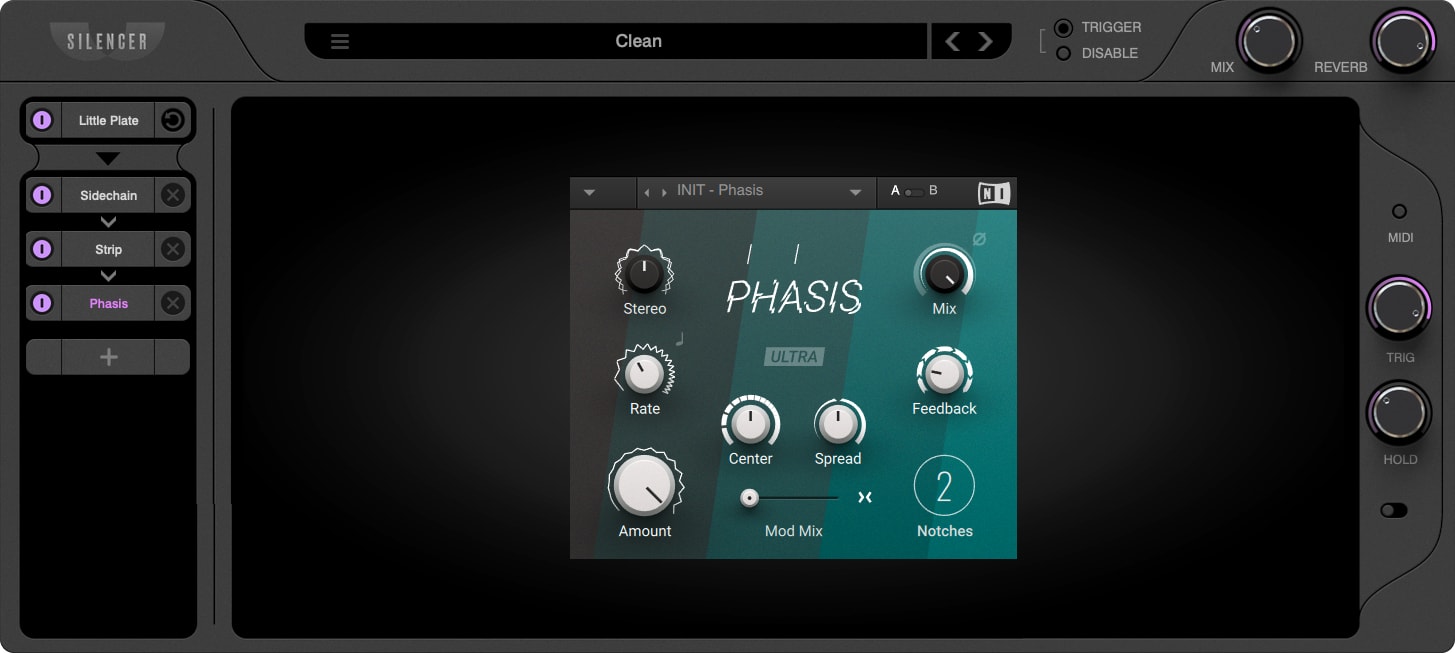
Task: Click the Native Instruments logo in Phasis
Action: tap(992, 191)
